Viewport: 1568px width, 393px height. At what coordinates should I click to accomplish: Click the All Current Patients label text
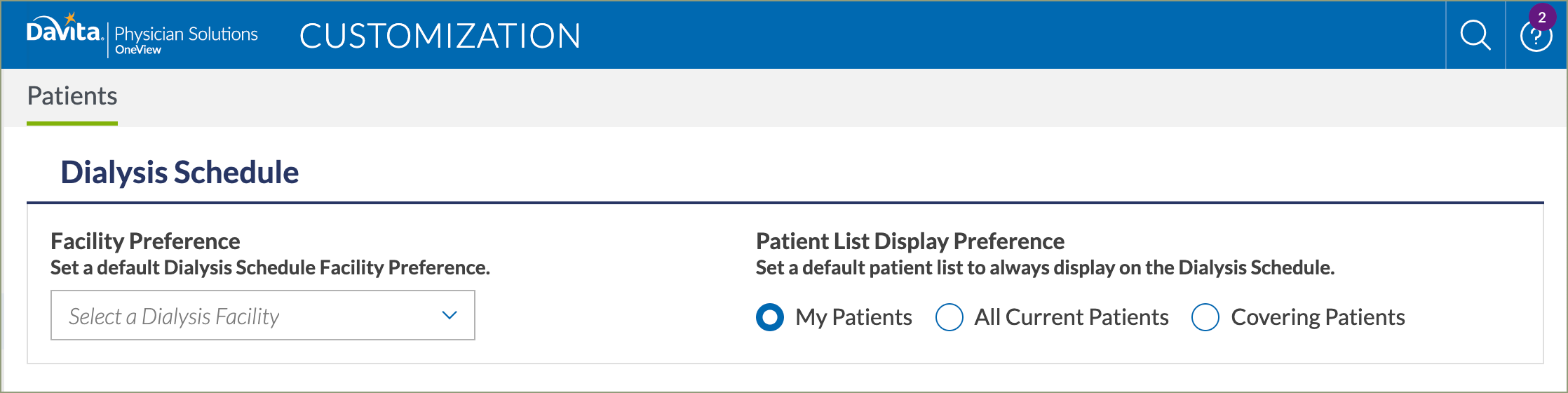(1072, 317)
